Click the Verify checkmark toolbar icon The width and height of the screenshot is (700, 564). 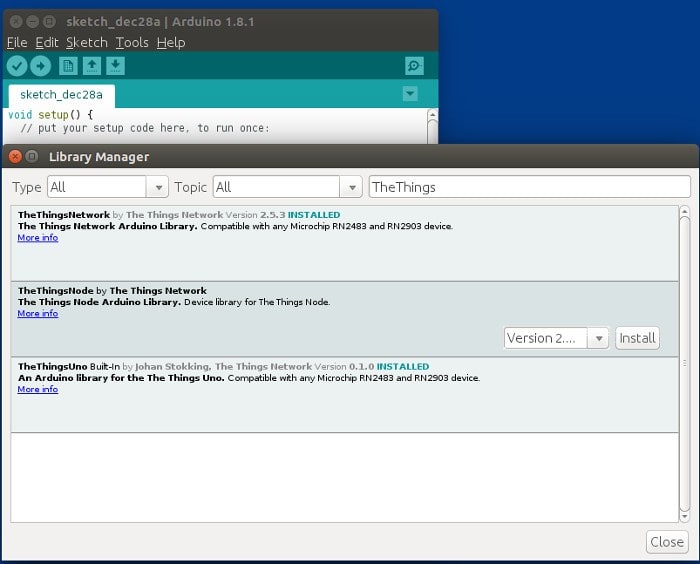[17, 66]
